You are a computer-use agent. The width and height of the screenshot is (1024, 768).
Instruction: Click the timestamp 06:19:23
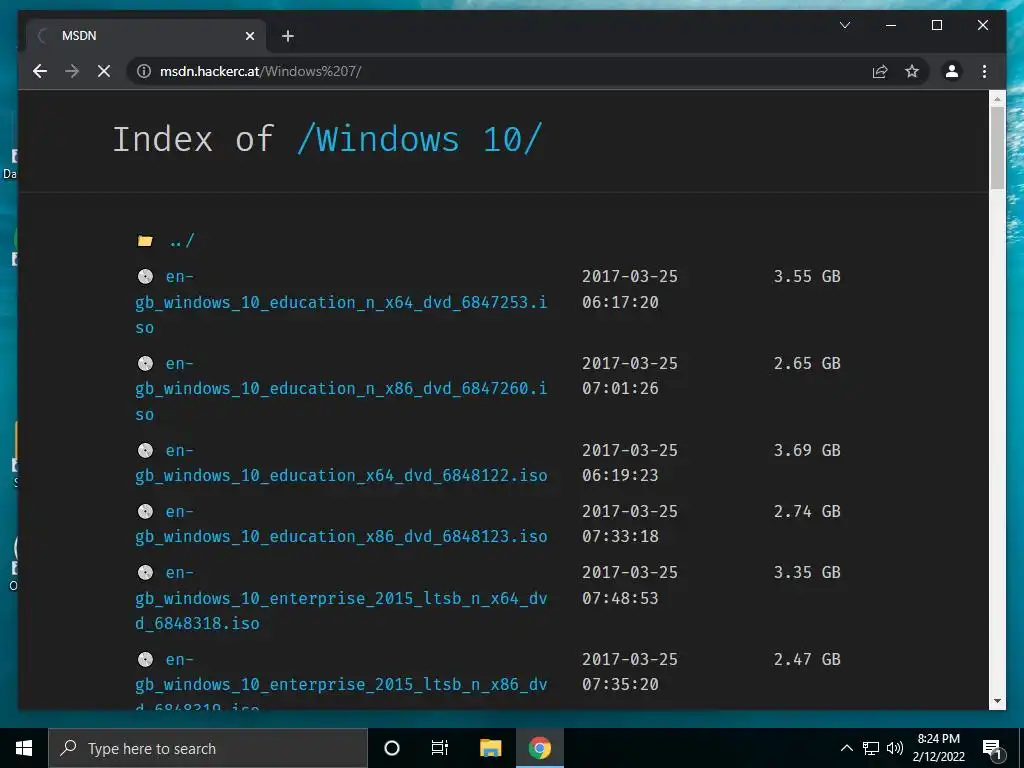coord(620,475)
